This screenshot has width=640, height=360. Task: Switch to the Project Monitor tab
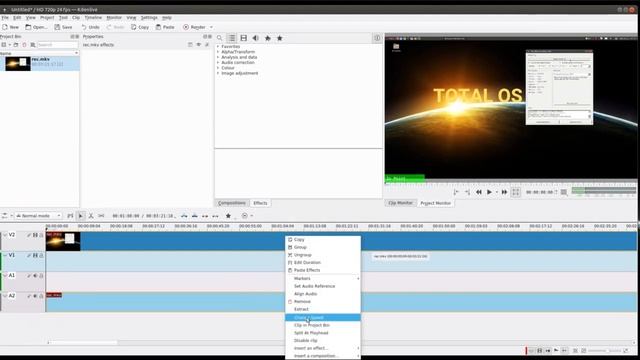(436, 203)
